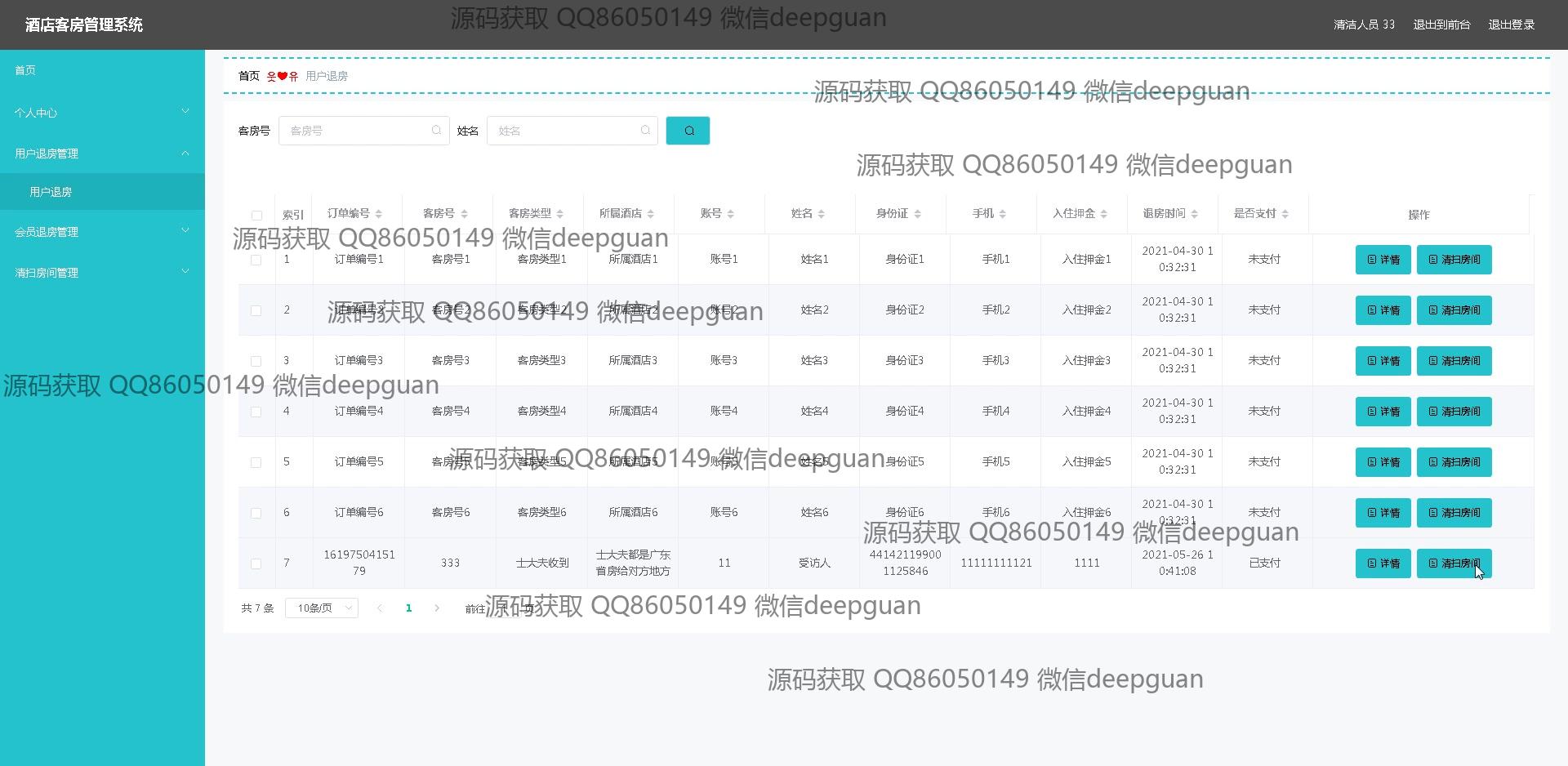Image resolution: width=1568 pixels, height=766 pixels.
Task: Click 清扫房间 for room 333 row
Action: [x=1454, y=563]
